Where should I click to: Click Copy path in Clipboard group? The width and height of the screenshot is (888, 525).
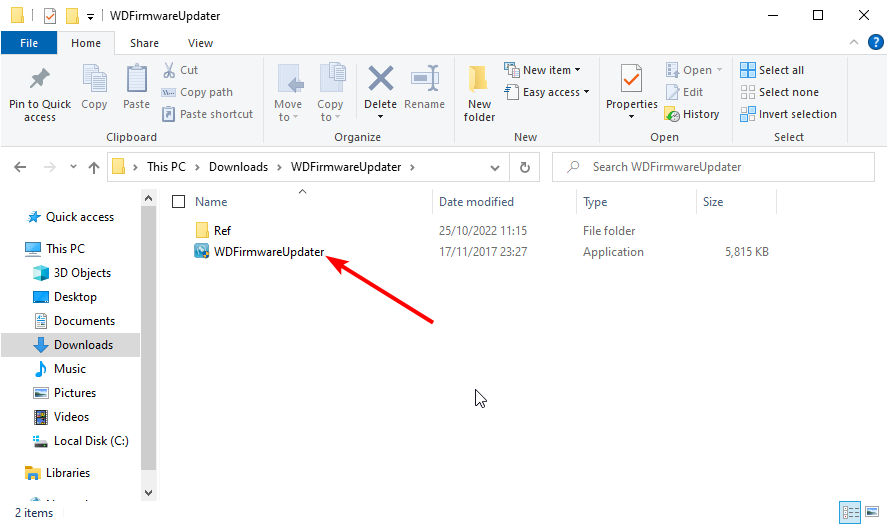coord(197,92)
